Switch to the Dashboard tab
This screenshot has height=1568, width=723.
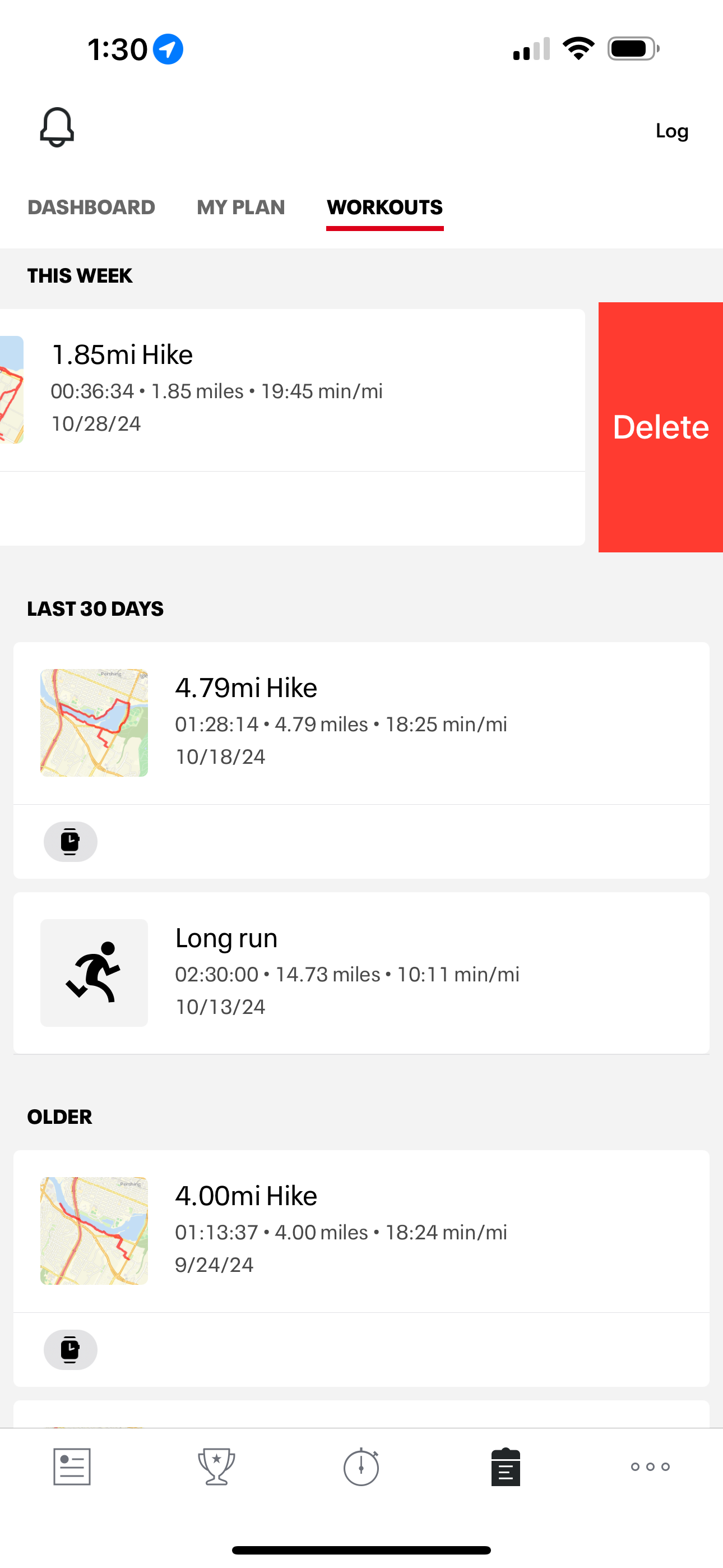point(91,207)
